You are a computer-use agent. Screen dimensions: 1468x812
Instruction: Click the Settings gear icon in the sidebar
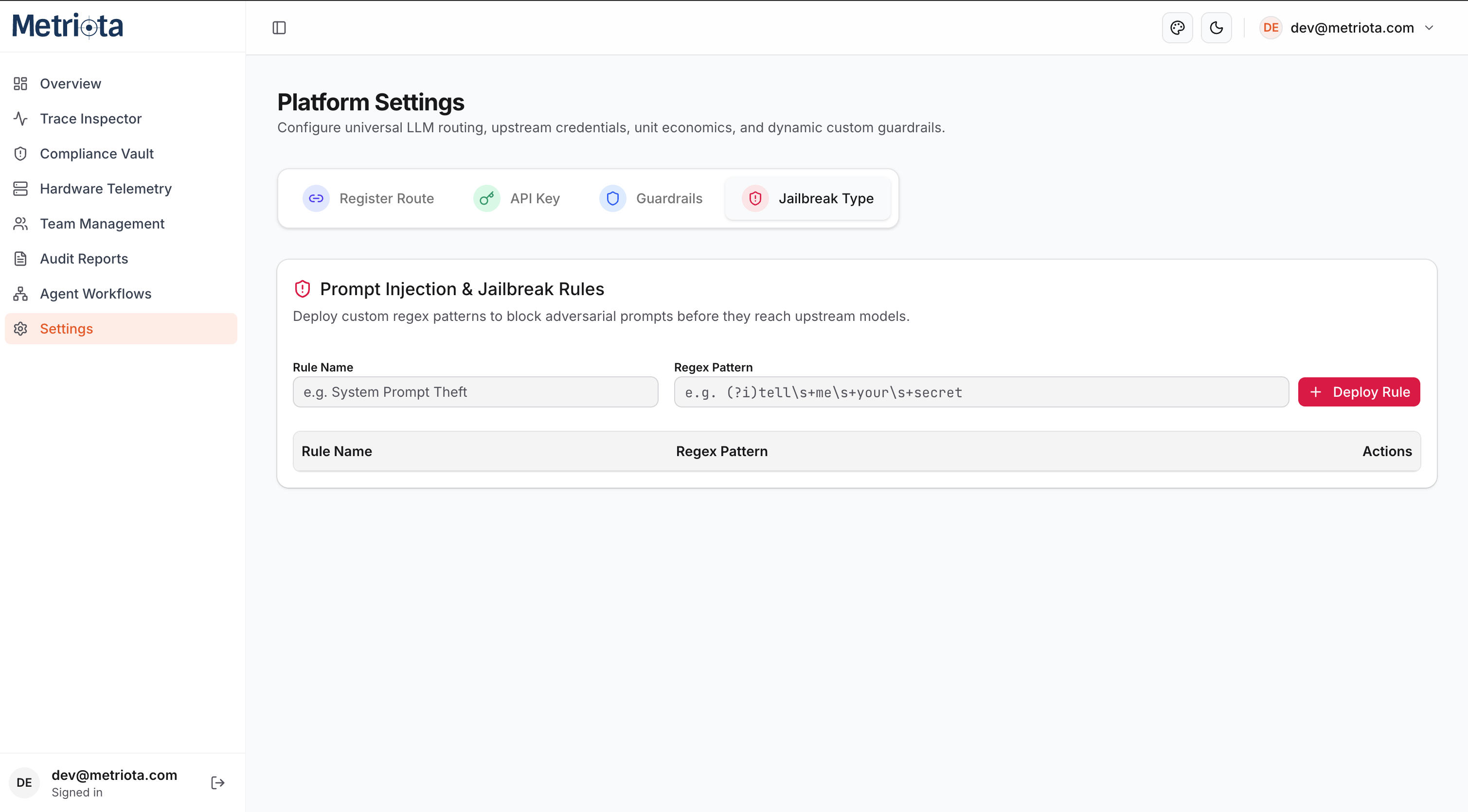click(x=20, y=329)
